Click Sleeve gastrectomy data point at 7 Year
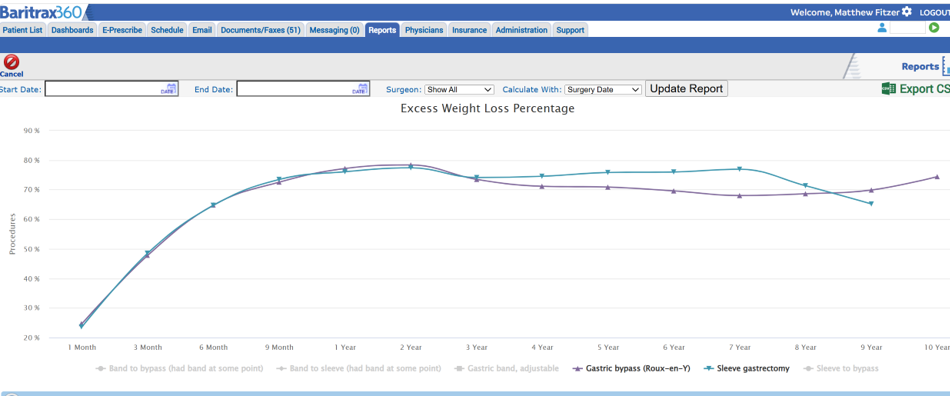Image resolution: width=950 pixels, height=396 pixels. 739,169
